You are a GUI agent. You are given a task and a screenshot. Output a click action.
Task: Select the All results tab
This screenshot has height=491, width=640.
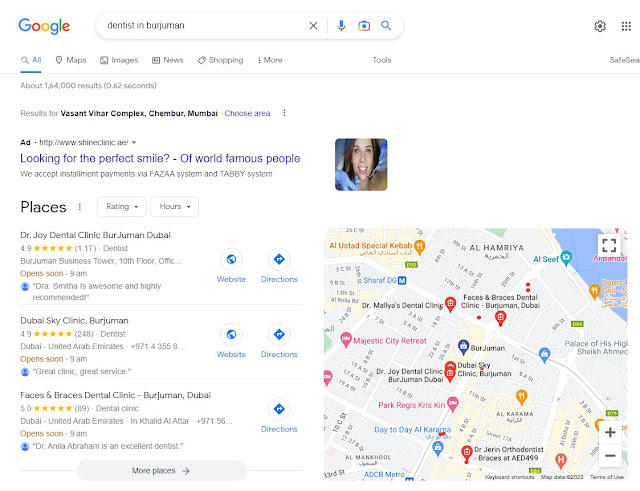pyautogui.click(x=31, y=60)
